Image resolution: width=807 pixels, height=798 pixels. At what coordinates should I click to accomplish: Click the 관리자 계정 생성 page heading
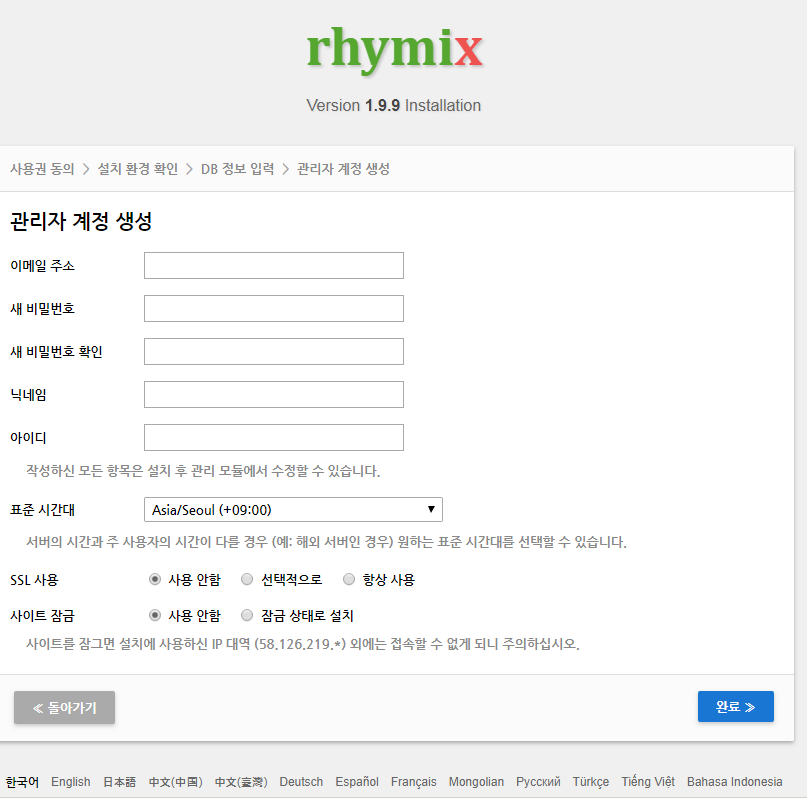[x=81, y=221]
